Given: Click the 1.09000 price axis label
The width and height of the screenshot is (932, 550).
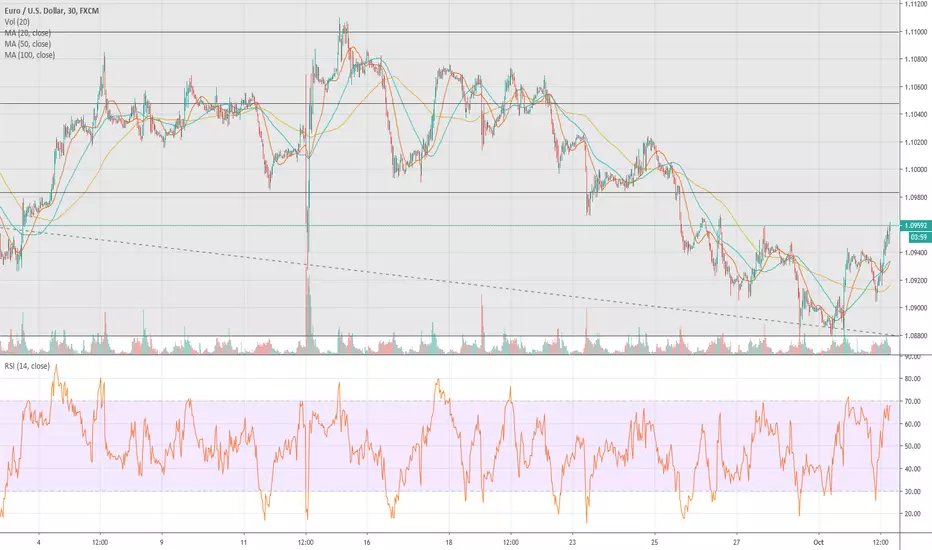Looking at the screenshot, I should (916, 308).
